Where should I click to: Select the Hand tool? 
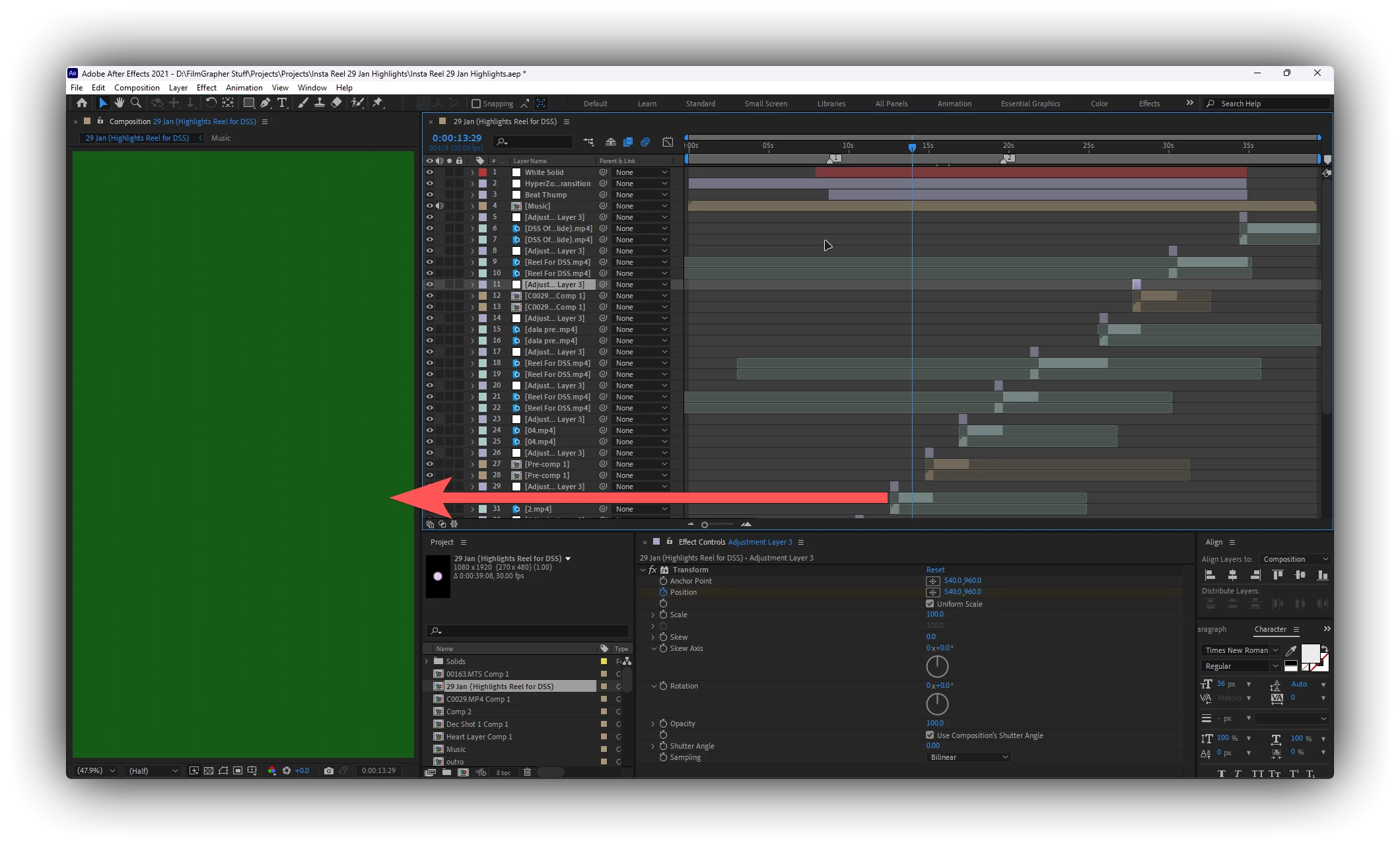[x=119, y=103]
